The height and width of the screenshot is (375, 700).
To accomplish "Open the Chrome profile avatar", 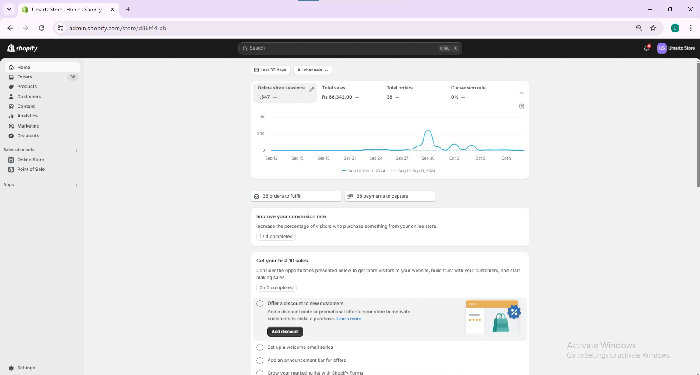I will 675,28.
